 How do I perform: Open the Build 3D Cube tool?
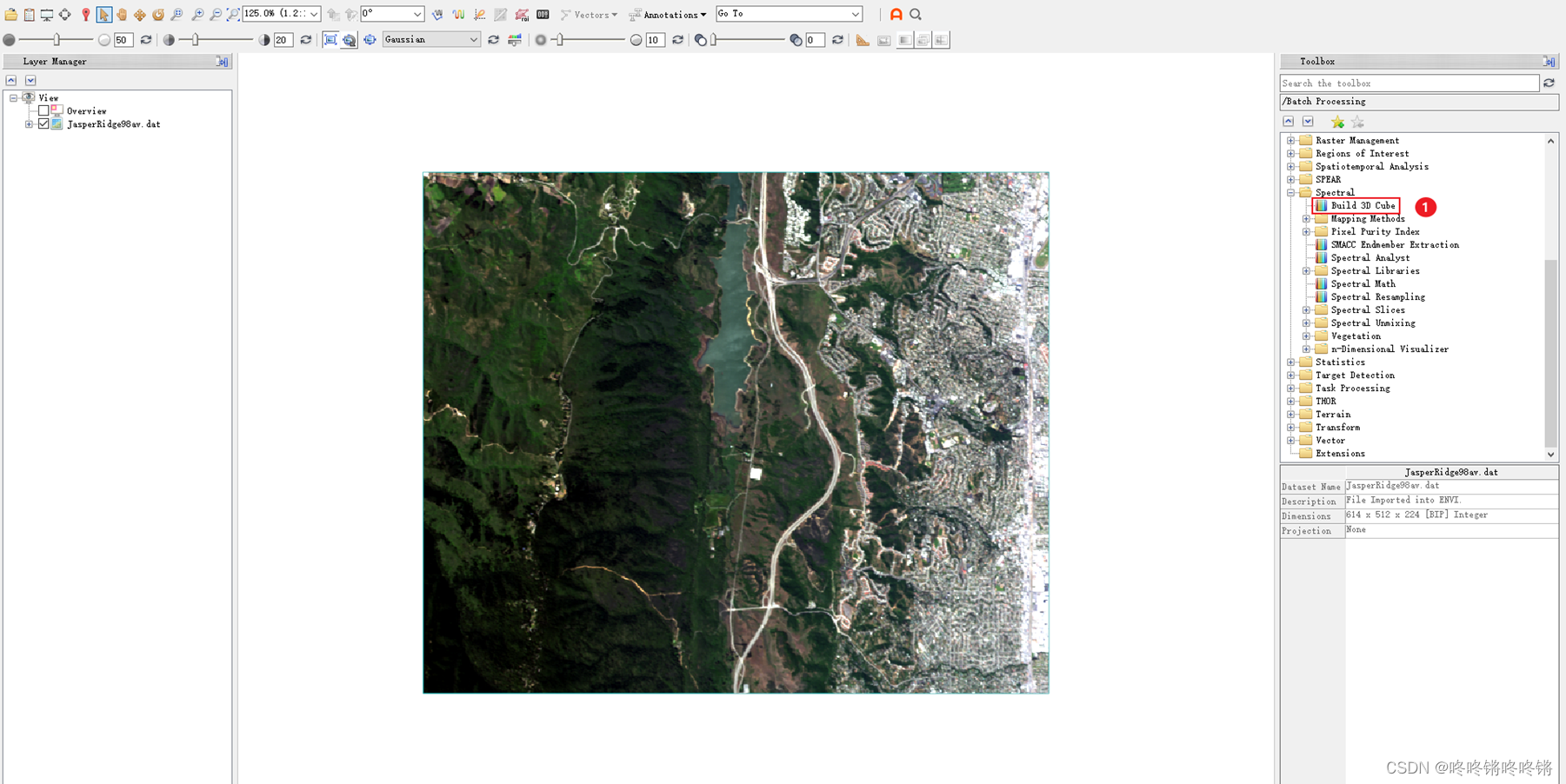click(x=1356, y=206)
